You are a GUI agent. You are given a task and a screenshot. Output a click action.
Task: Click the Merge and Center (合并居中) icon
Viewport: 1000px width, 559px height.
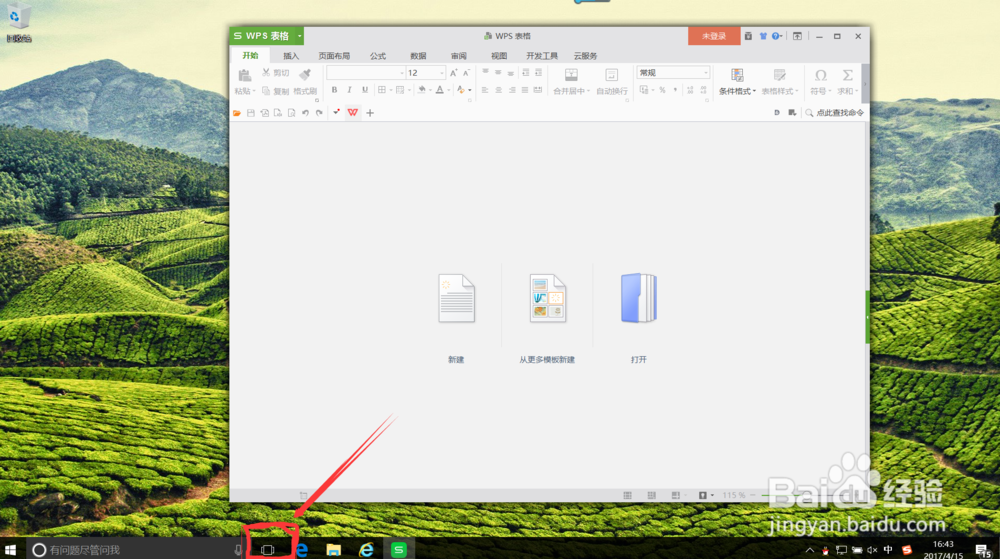tap(571, 75)
